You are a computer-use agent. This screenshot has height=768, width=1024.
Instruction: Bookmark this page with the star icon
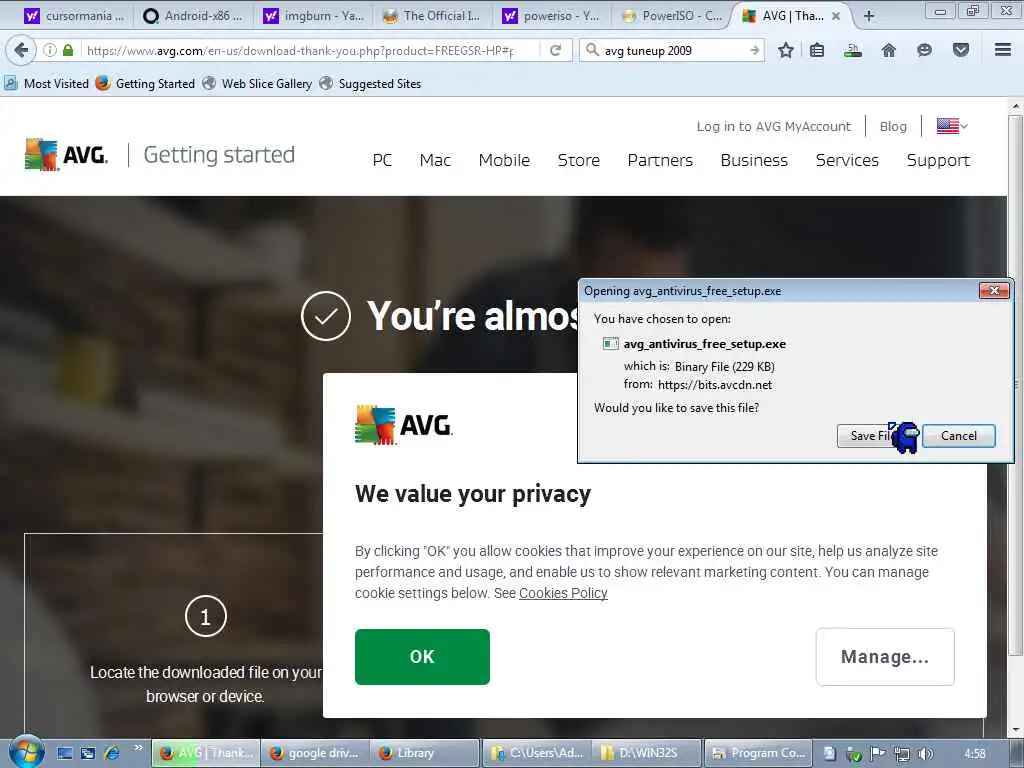coord(786,50)
